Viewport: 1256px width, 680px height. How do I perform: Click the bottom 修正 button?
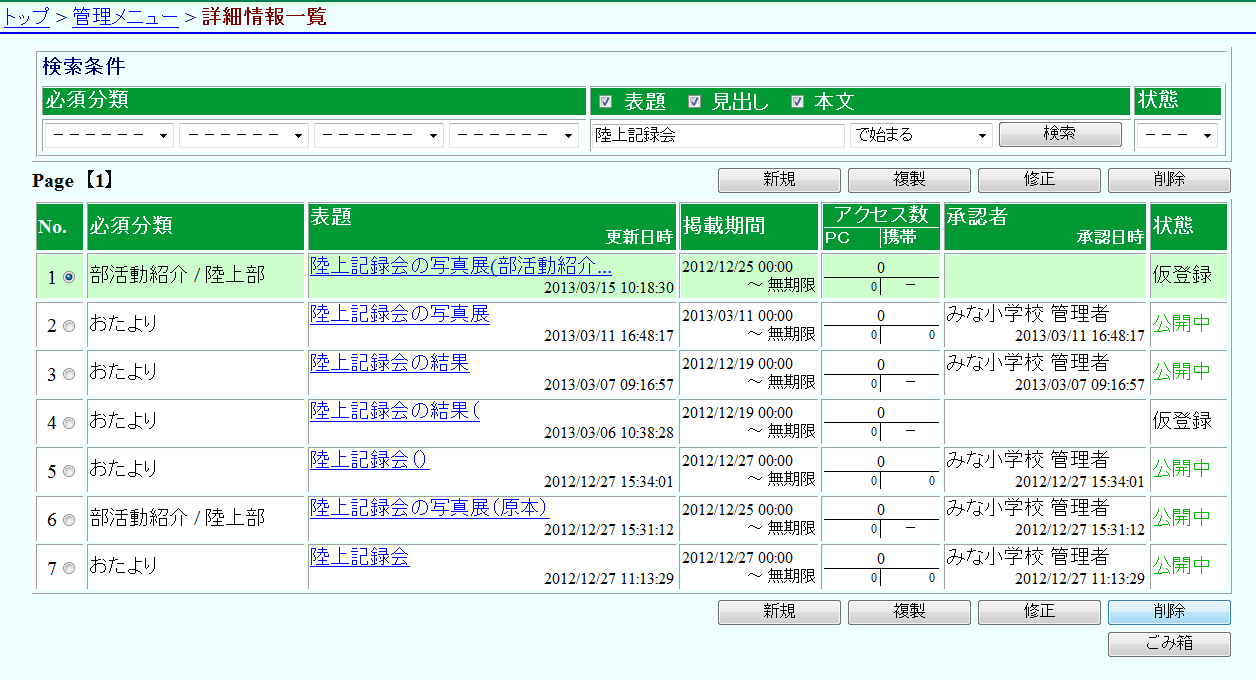tap(1039, 612)
